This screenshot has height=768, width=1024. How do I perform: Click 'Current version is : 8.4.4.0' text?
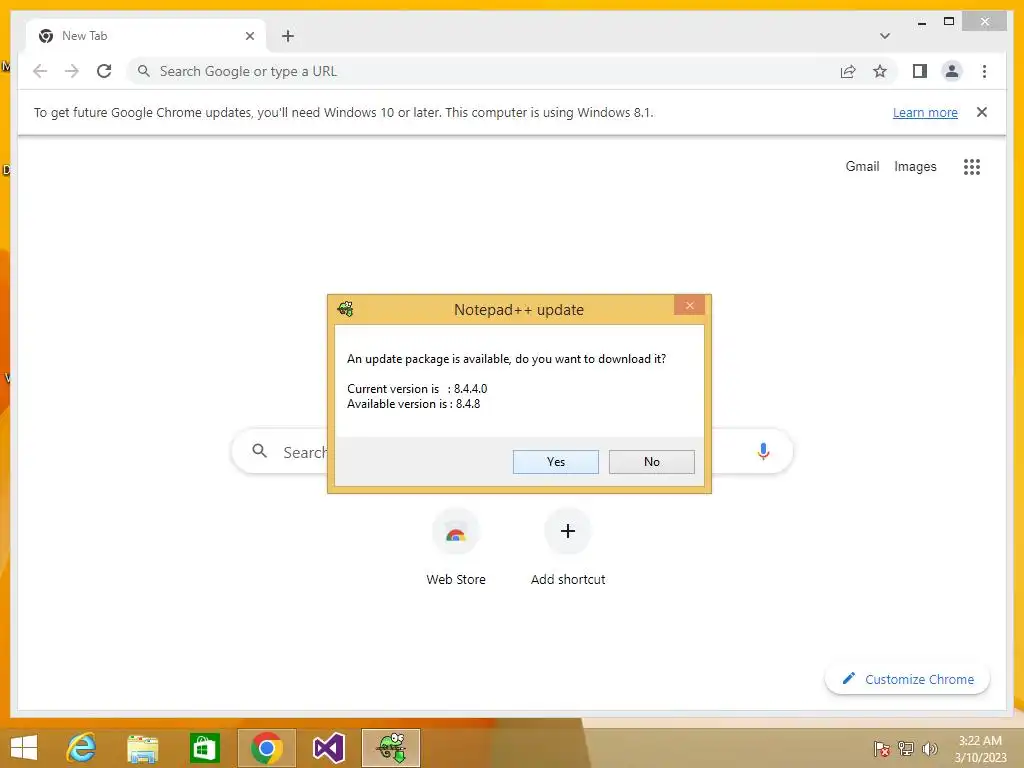tap(417, 389)
